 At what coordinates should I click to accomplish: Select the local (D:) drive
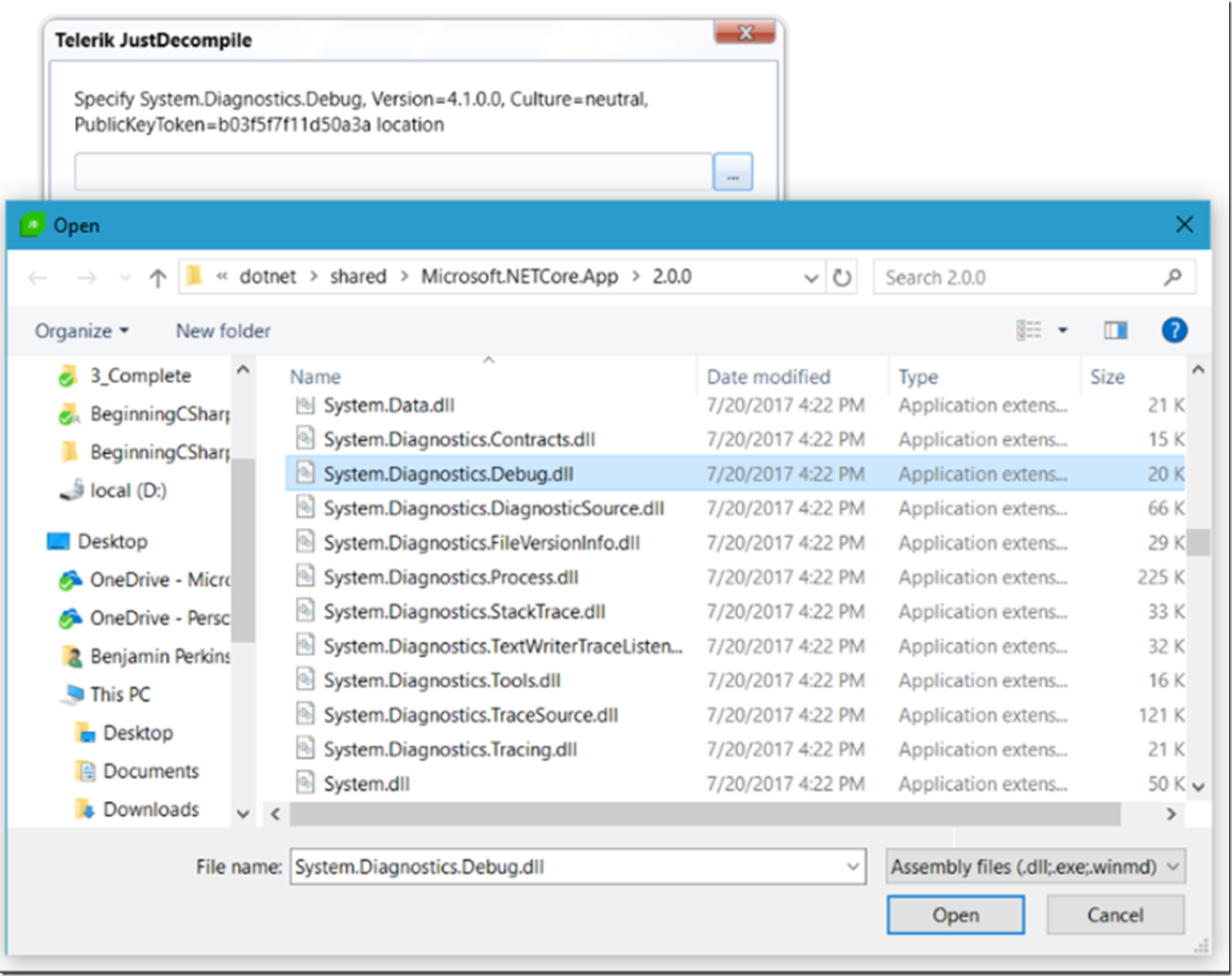[127, 491]
